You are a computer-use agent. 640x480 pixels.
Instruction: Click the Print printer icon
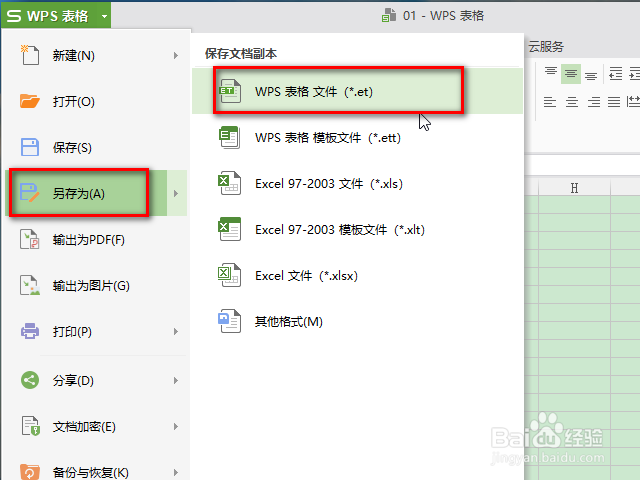click(x=30, y=331)
